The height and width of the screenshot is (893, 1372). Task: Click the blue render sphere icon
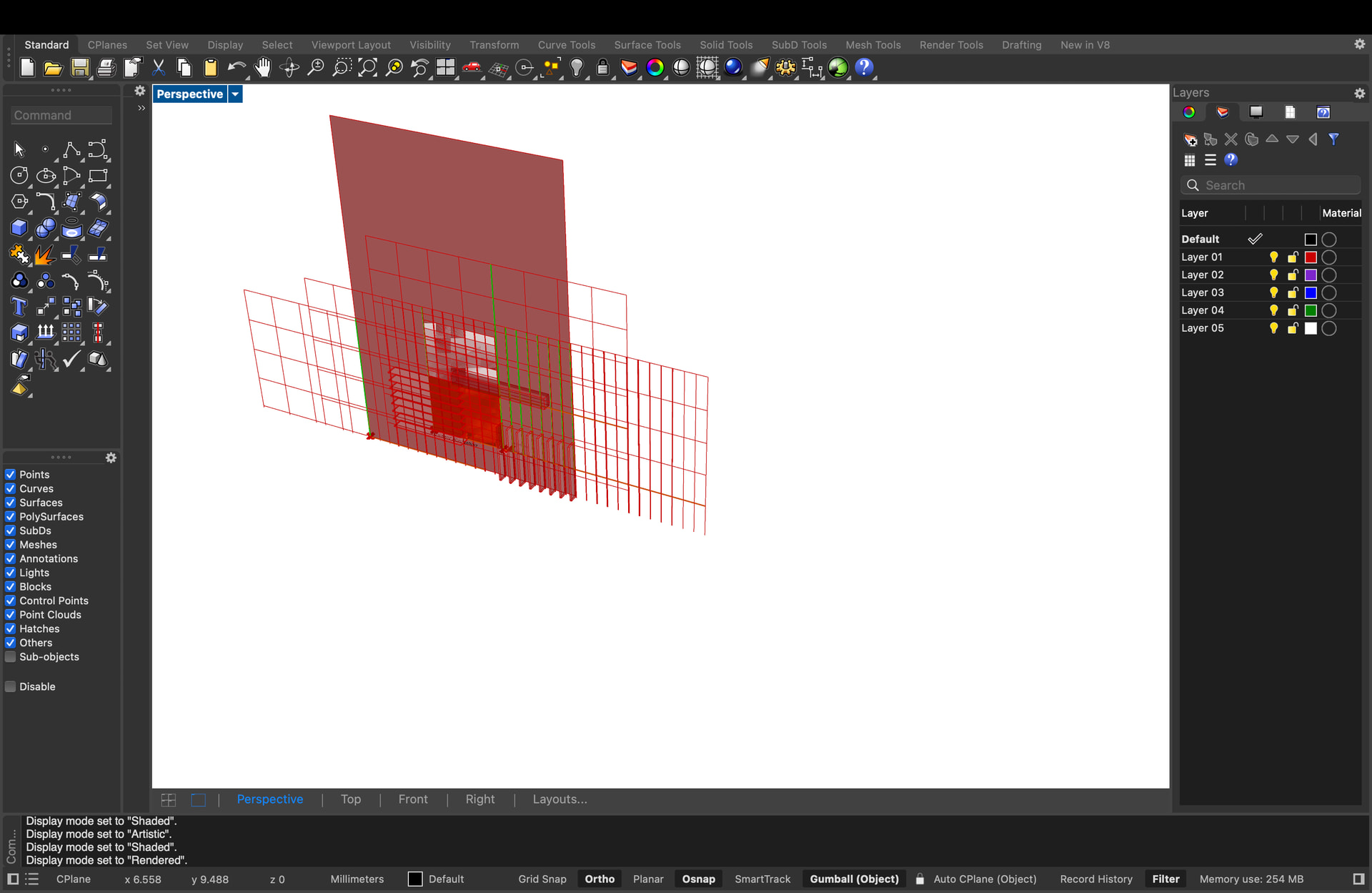733,68
